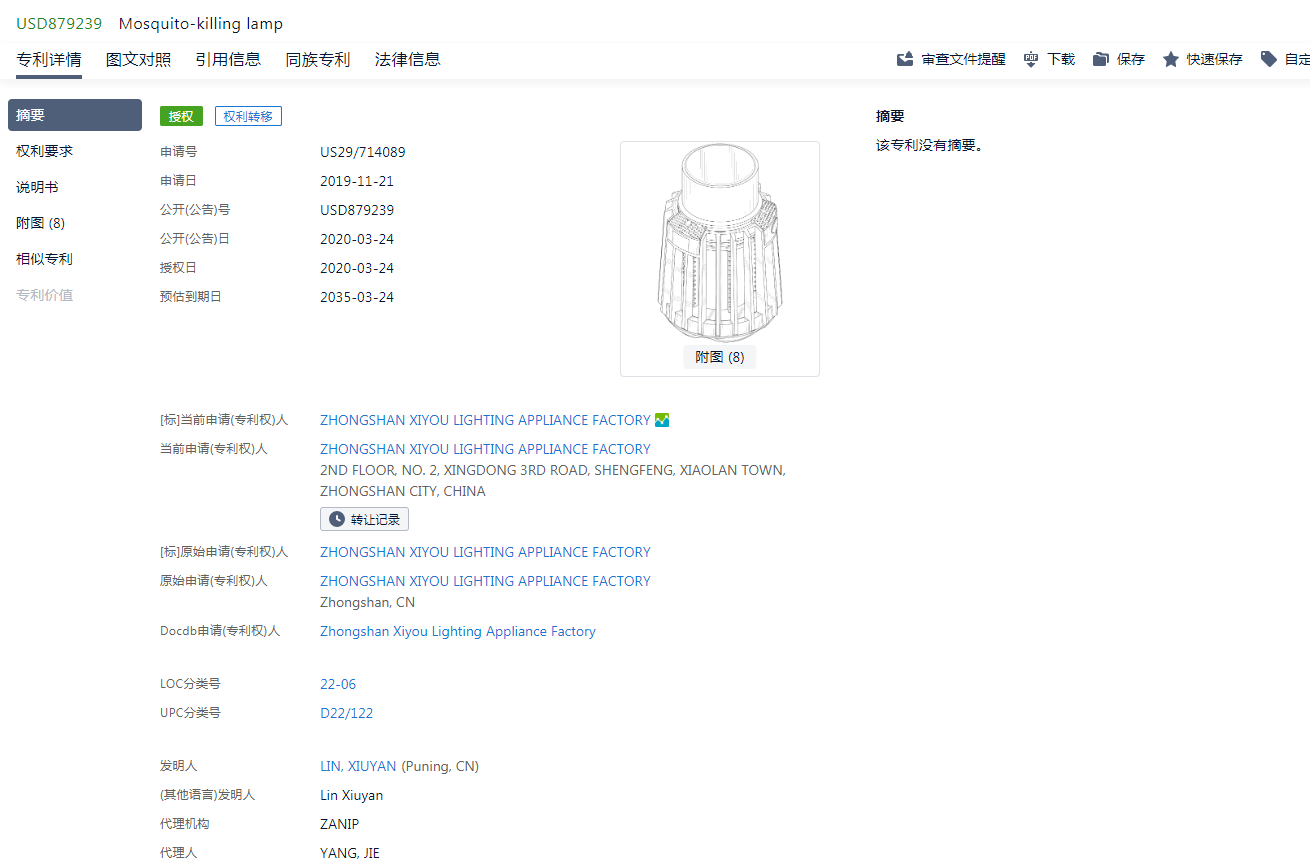Click the 快速保存 star icon

1171,59
